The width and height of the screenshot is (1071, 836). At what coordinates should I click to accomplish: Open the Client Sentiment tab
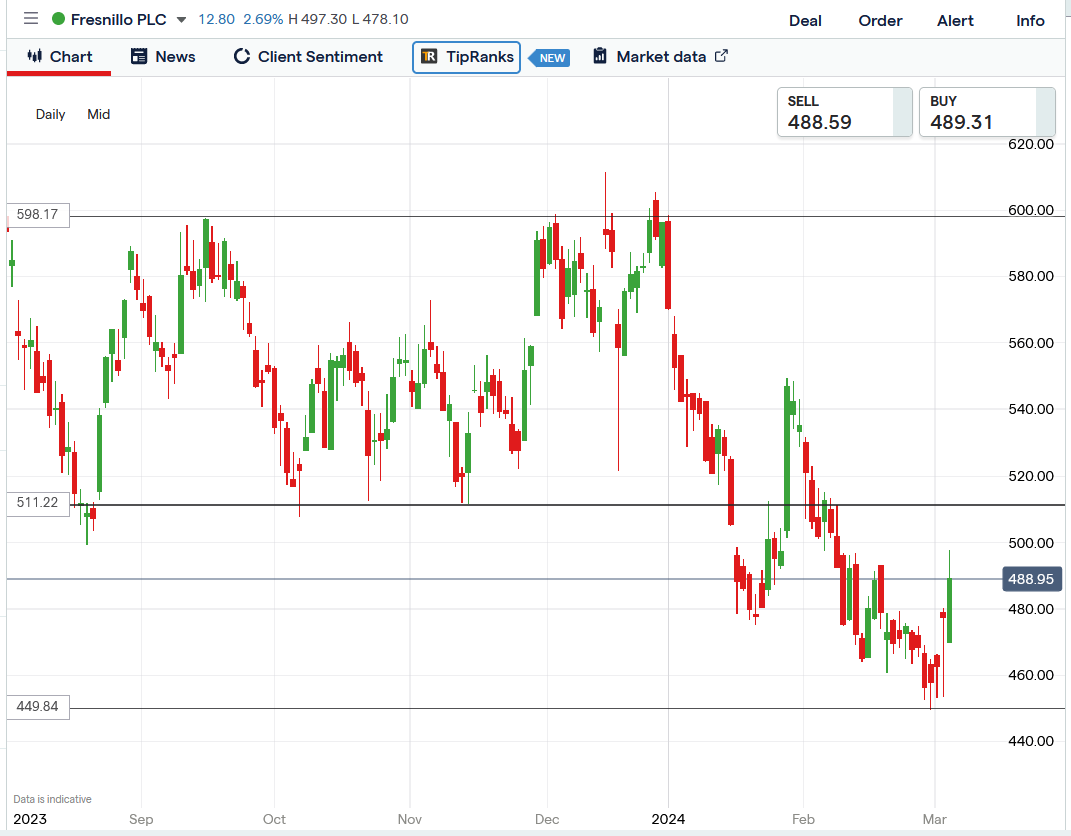coord(308,57)
